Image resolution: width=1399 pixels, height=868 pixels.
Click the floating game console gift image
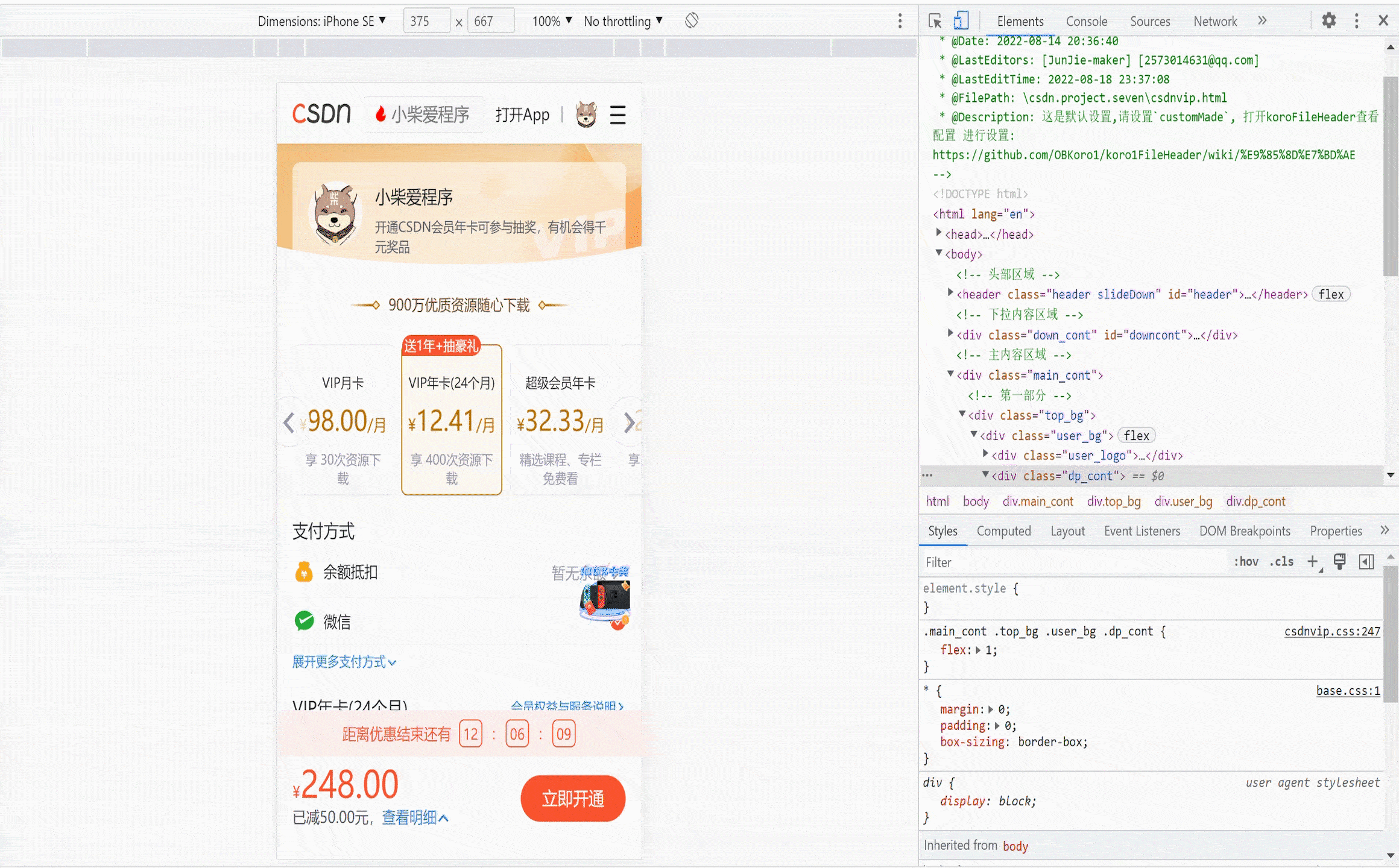click(605, 598)
